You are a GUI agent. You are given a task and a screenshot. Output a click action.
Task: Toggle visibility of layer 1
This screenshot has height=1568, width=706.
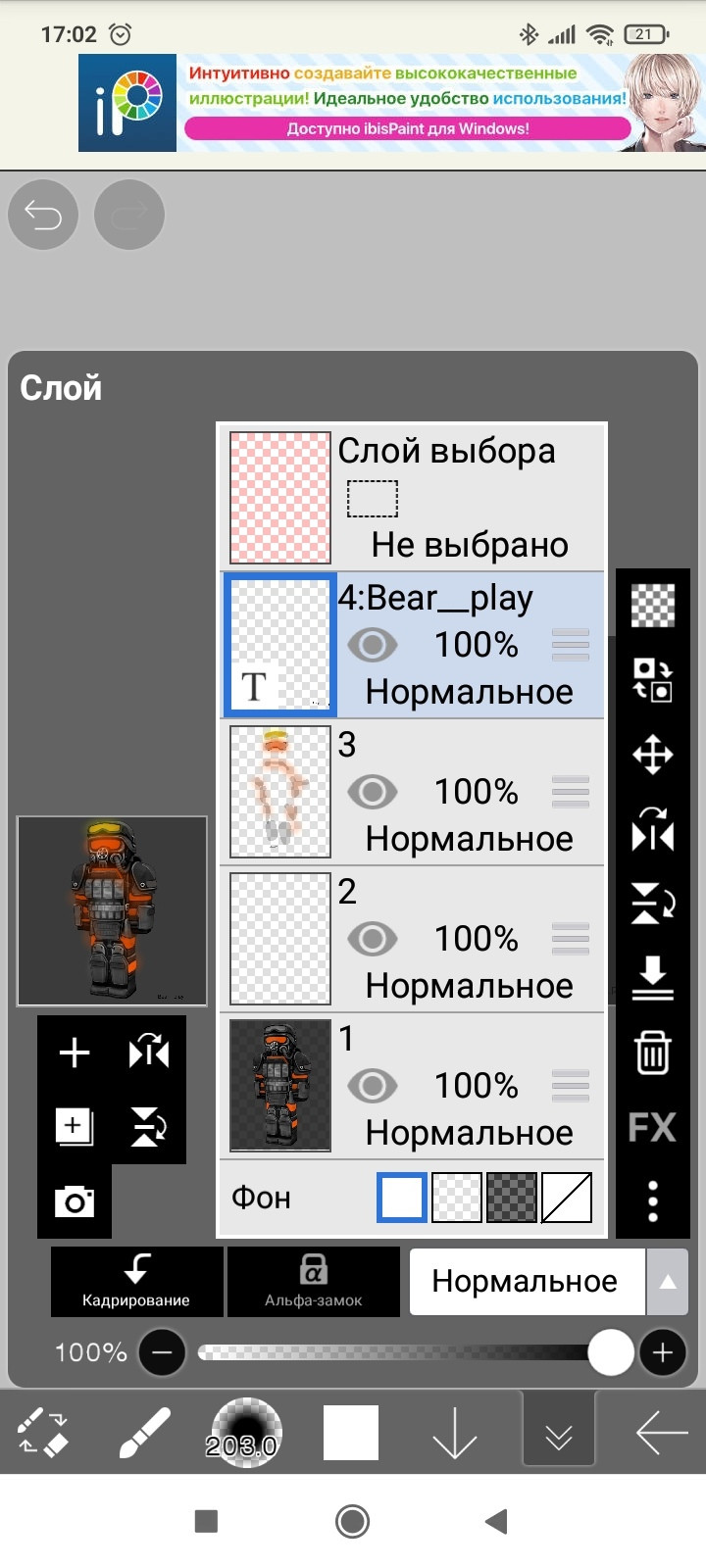coord(373,1086)
